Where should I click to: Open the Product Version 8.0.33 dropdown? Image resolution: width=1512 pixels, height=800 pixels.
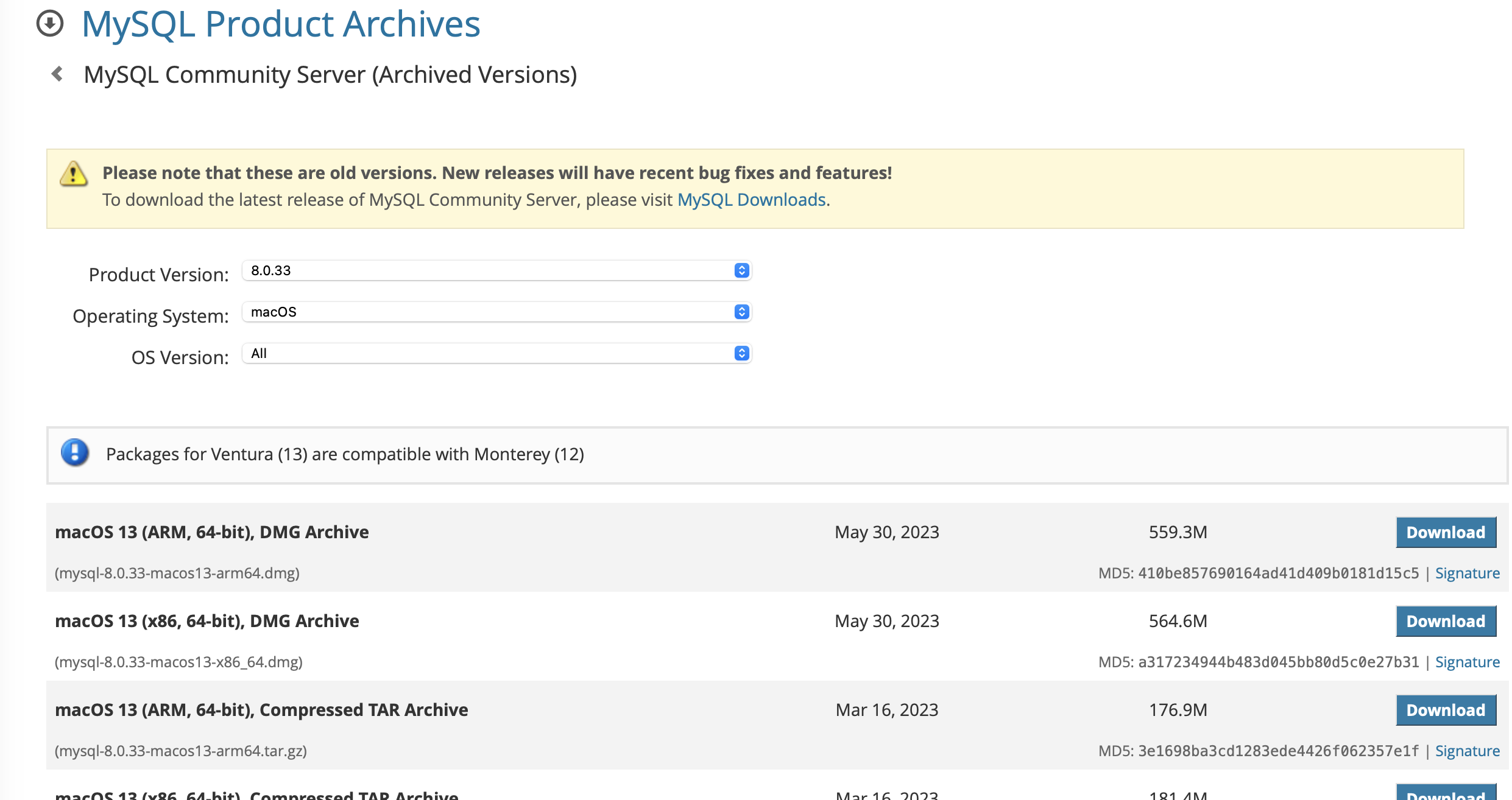tap(487, 270)
